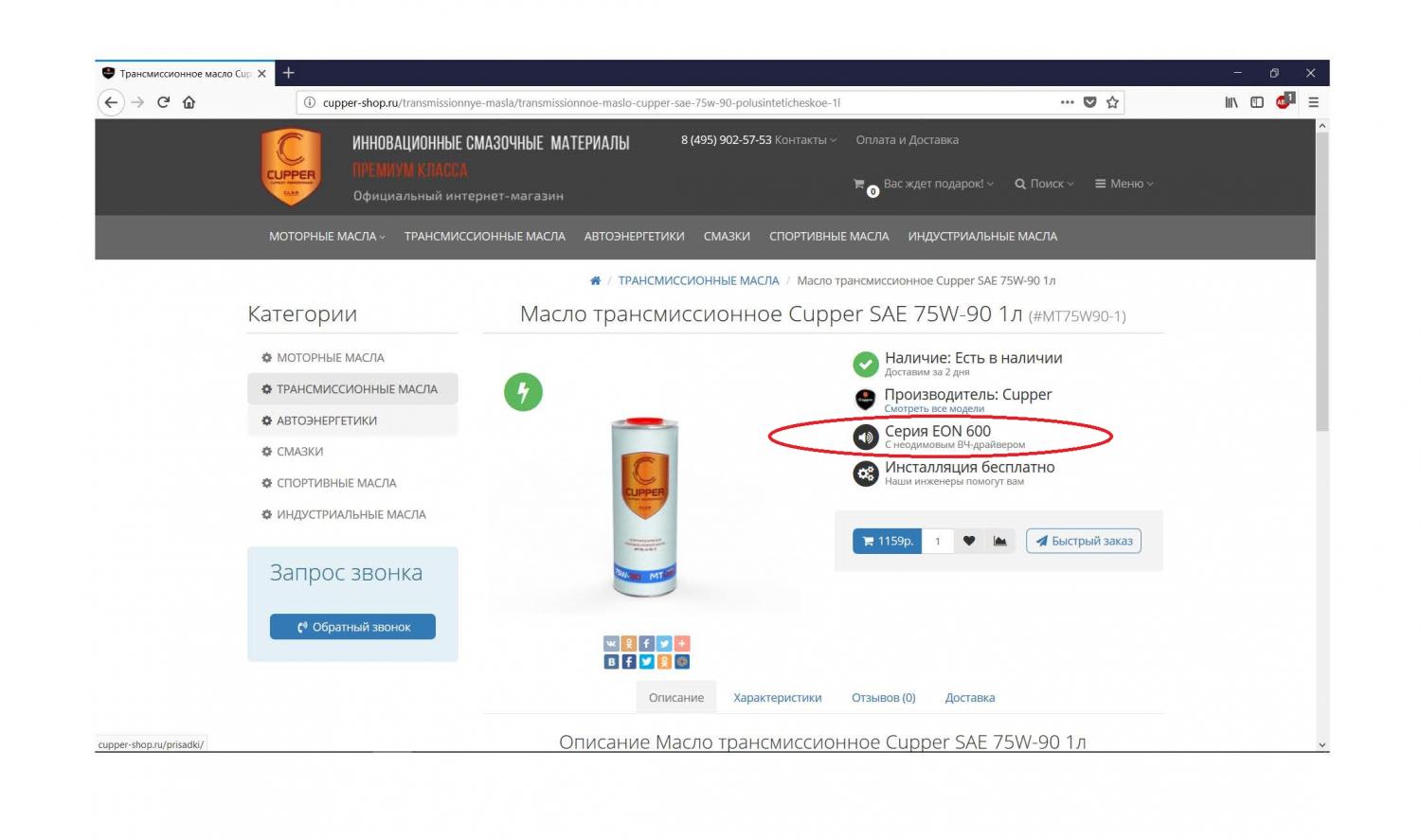1421x840 pixels.
Task: Open АВТОЭНЕРГЕТИКИ in the top navigation
Action: [x=634, y=237]
